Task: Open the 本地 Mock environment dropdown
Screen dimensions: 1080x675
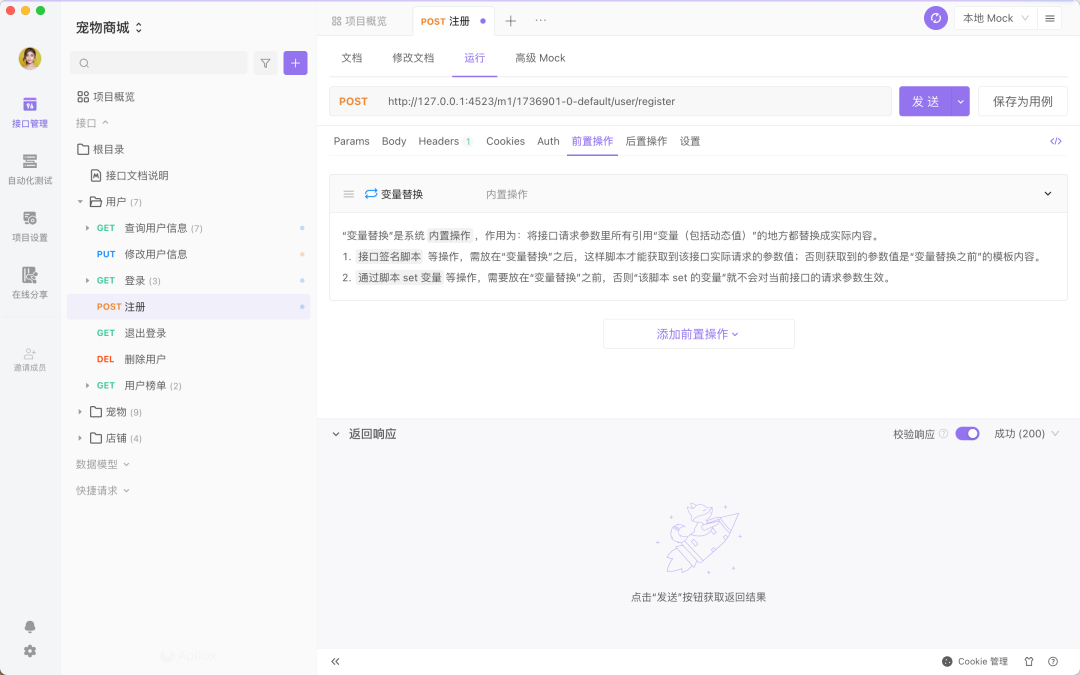Action: coord(994,17)
